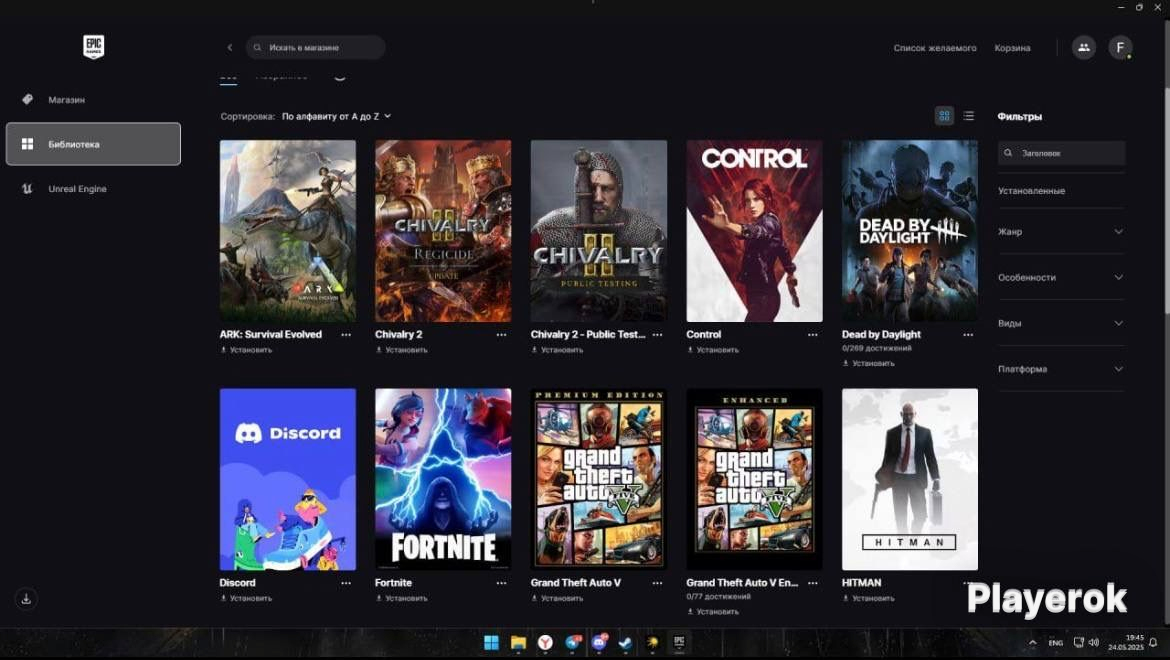
Task: Expand the Жанр filter
Action: click(x=1060, y=232)
